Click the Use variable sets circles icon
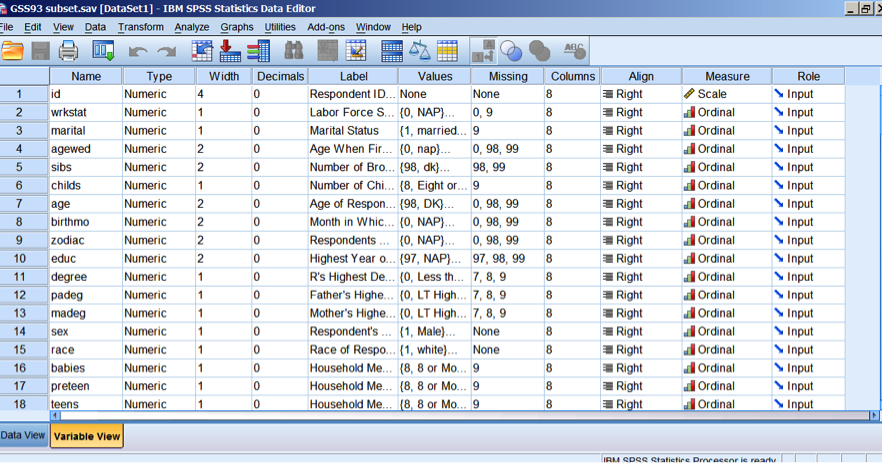Image resolution: width=882 pixels, height=463 pixels. 511,51
